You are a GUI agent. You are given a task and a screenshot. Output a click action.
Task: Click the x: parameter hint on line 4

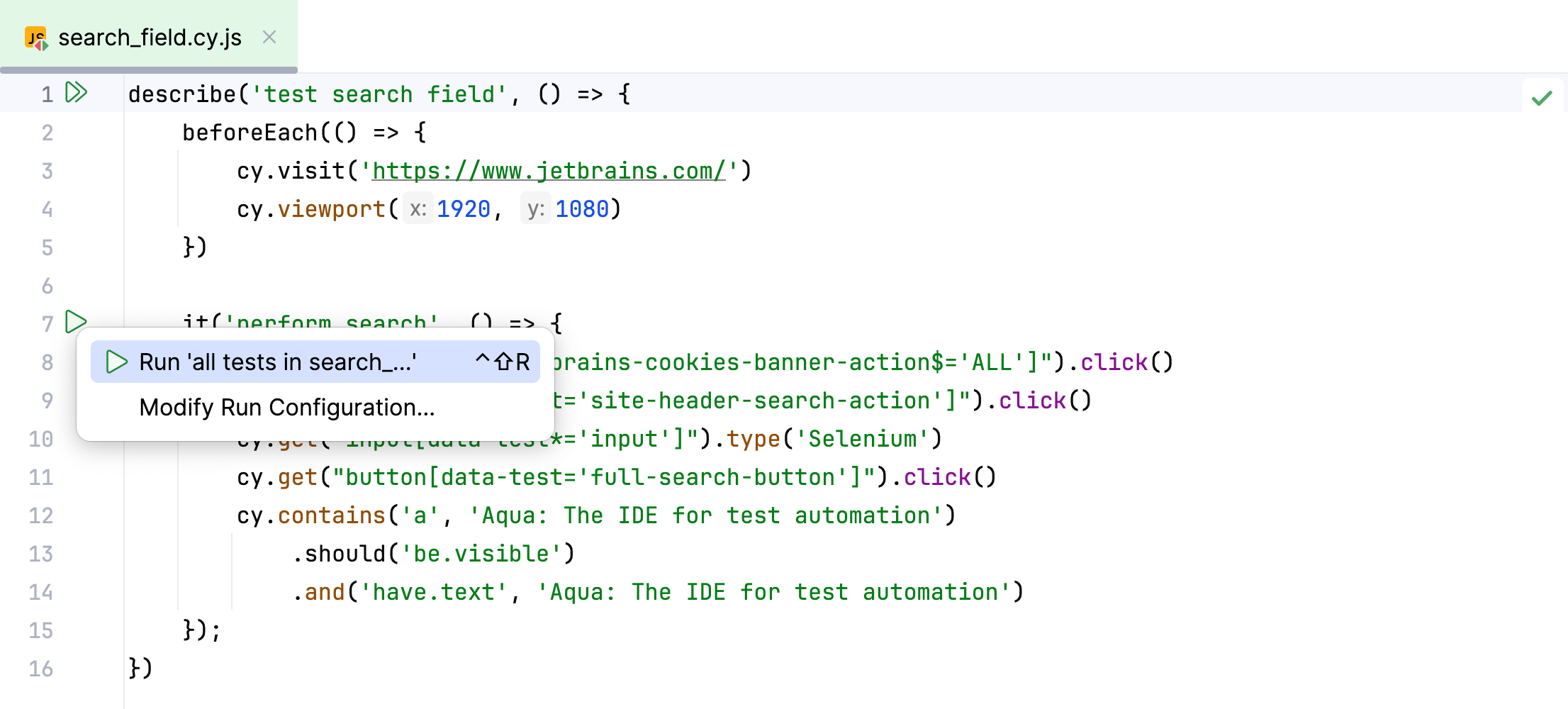[x=418, y=208]
